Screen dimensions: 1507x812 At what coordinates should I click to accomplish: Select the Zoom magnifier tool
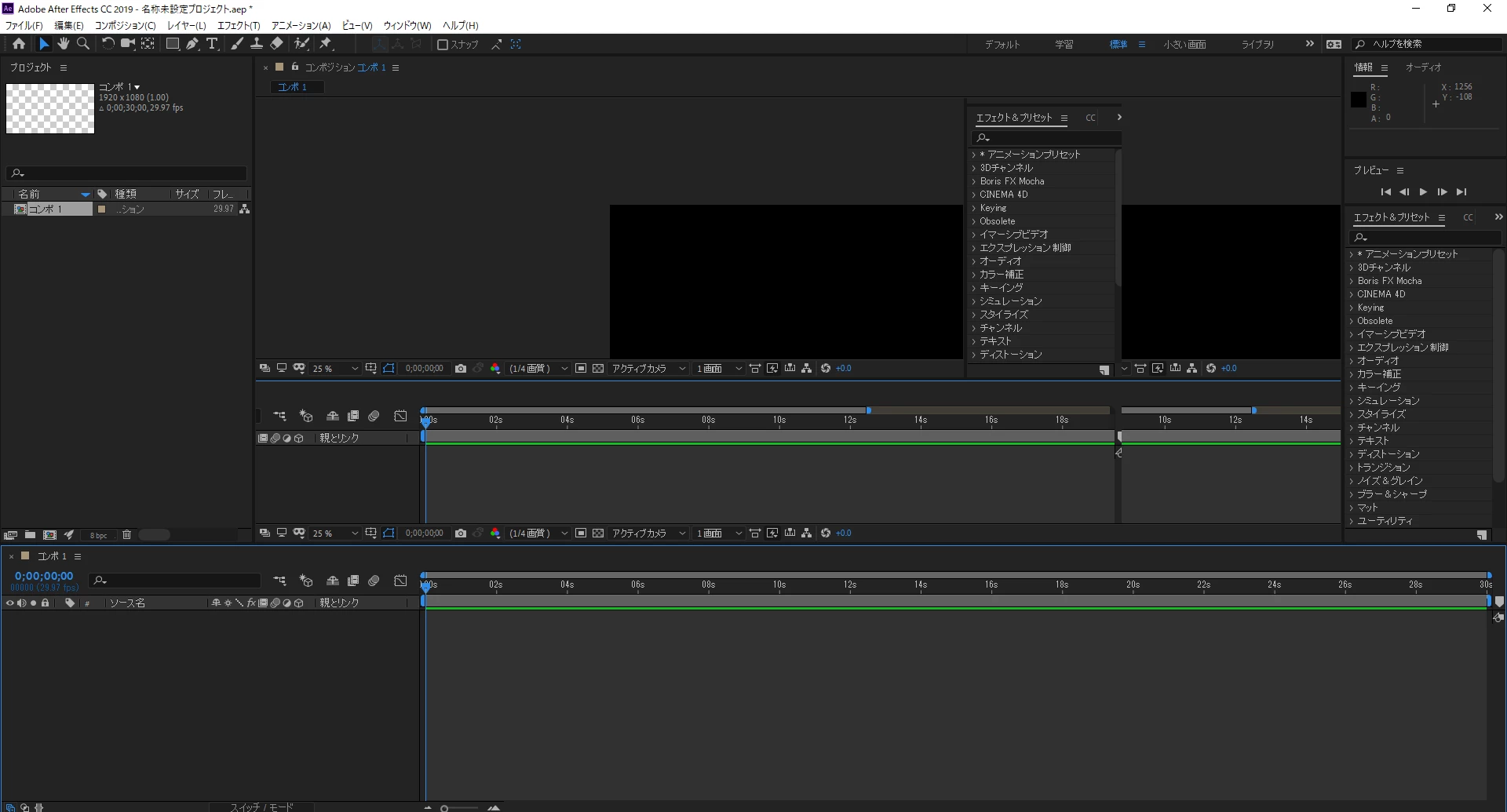pyautogui.click(x=83, y=44)
